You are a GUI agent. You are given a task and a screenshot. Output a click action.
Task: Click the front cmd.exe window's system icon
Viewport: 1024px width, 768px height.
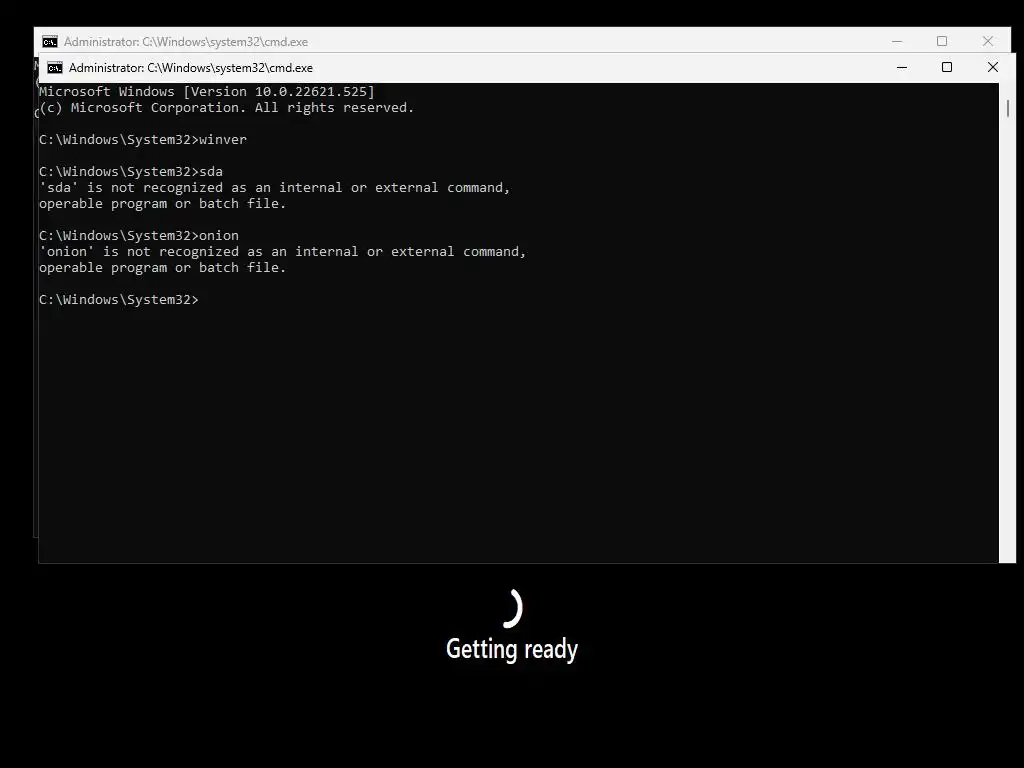(x=55, y=68)
